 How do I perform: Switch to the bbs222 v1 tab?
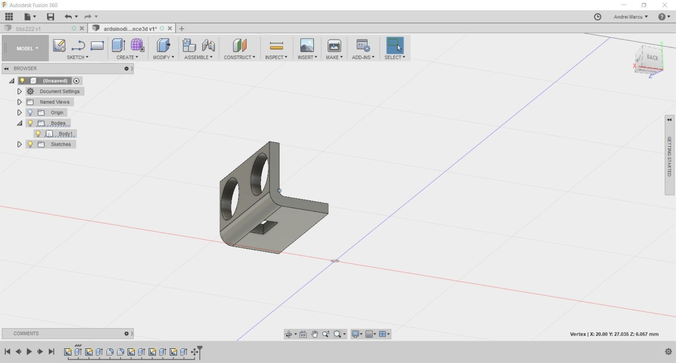(28, 28)
